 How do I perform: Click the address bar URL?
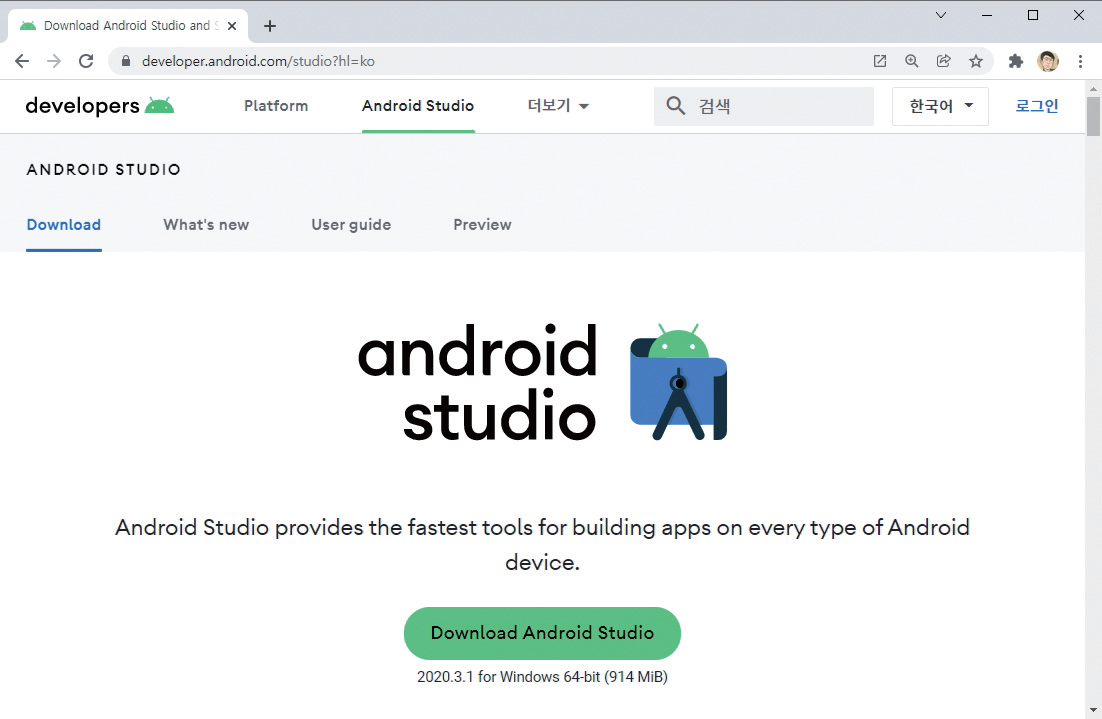coord(258,61)
